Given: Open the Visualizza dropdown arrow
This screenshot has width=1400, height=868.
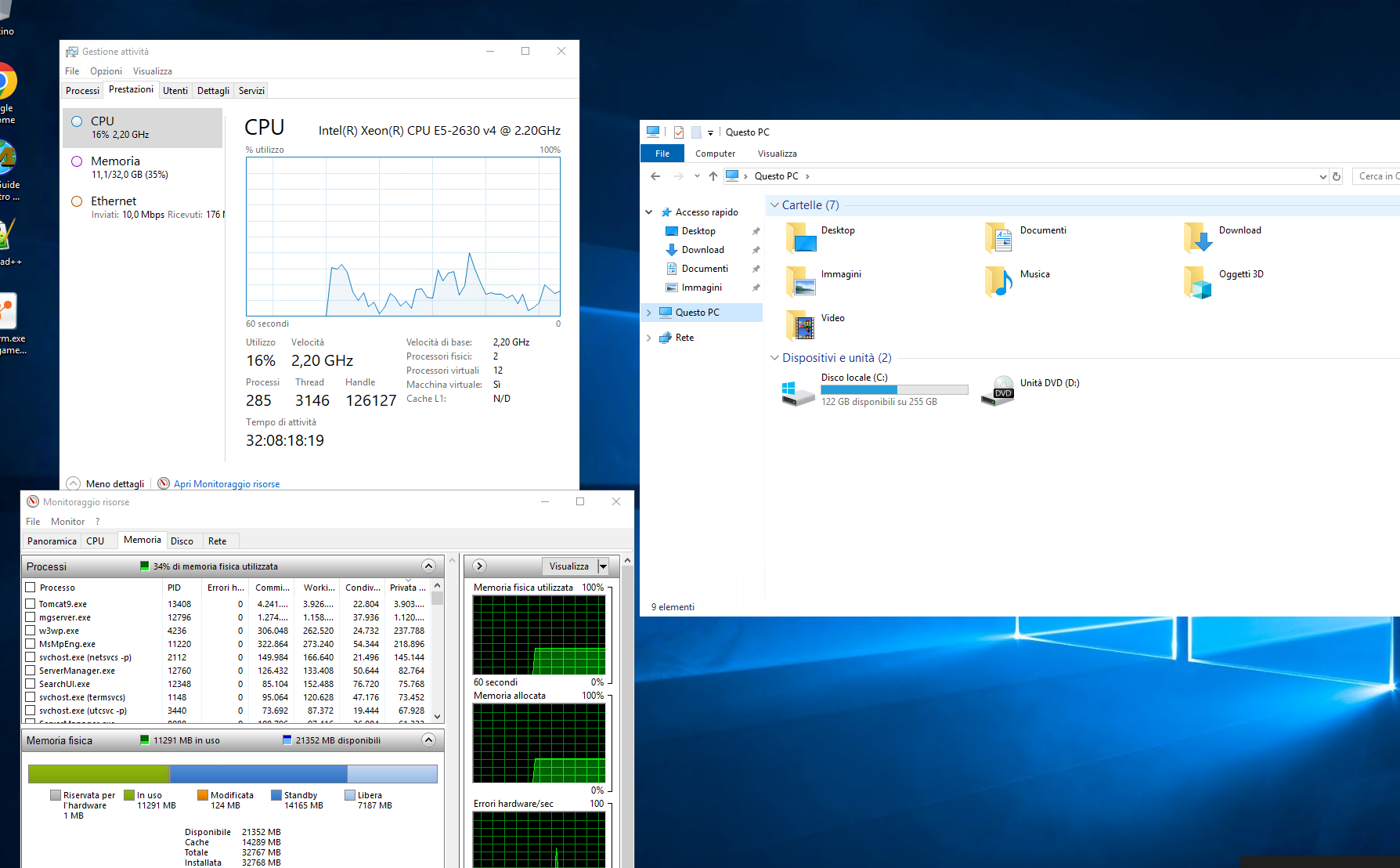Looking at the screenshot, I should tap(603, 566).
